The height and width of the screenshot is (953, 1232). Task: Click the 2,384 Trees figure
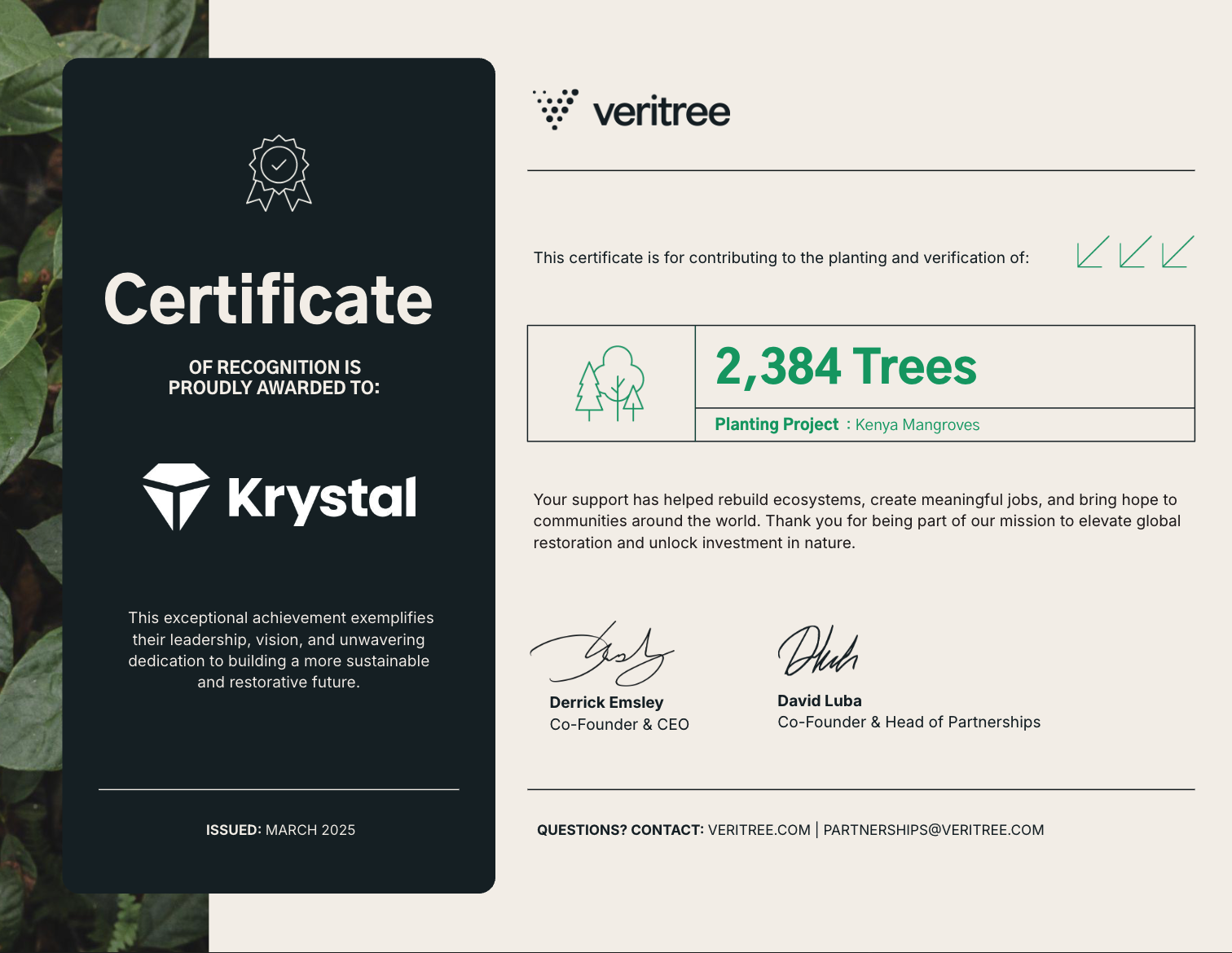click(846, 367)
